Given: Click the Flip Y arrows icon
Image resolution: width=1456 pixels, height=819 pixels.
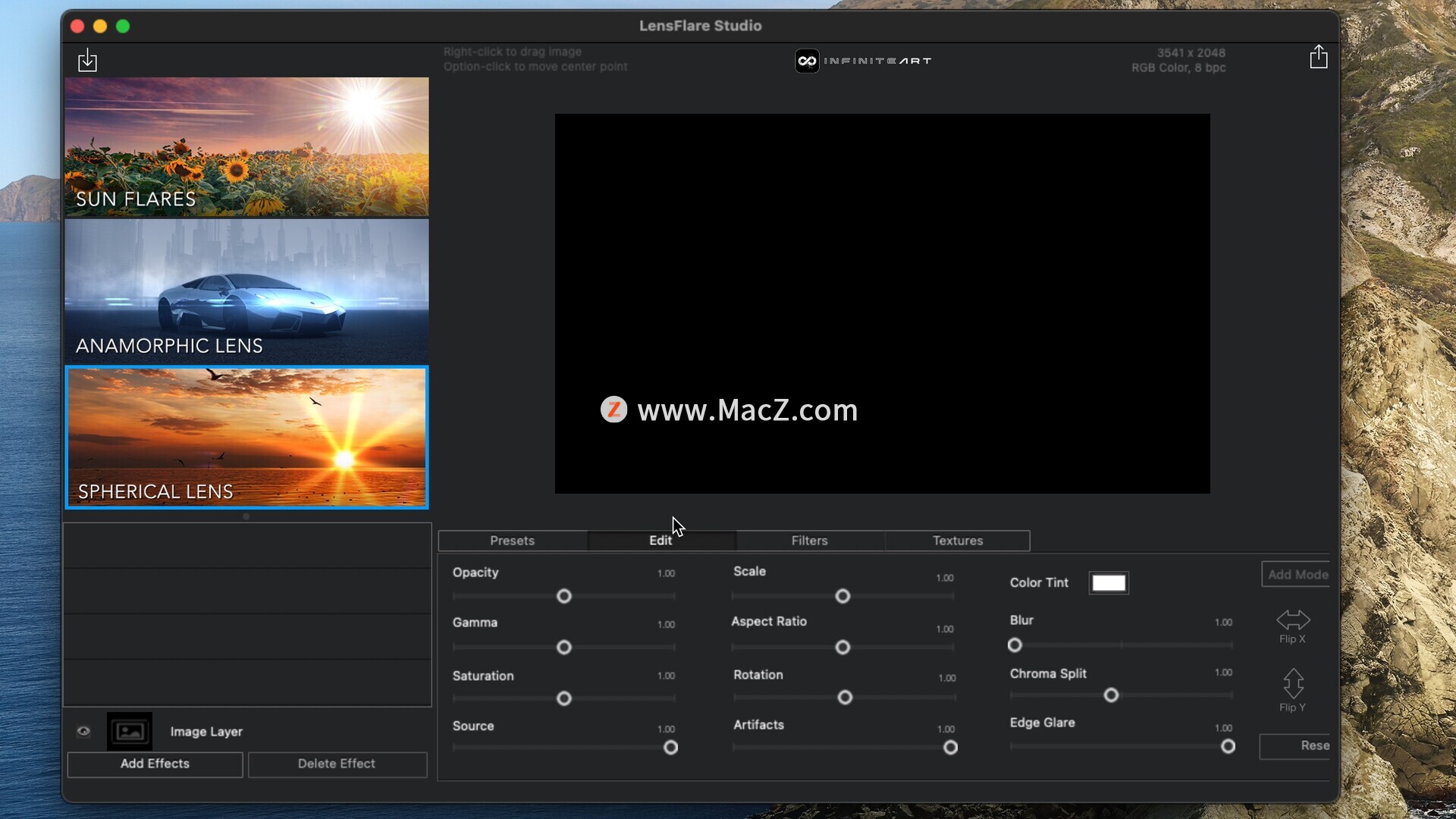Looking at the screenshot, I should pyautogui.click(x=1293, y=683).
